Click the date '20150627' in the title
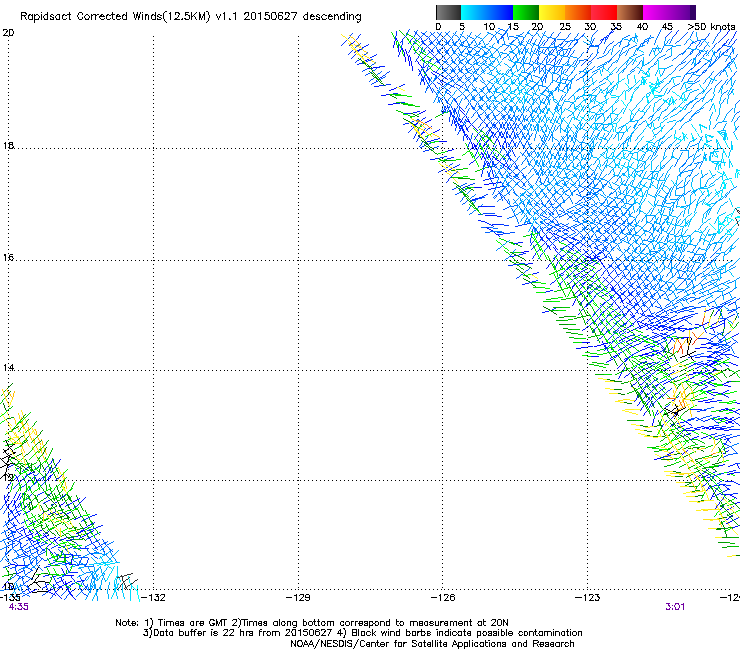The height and width of the screenshot is (650, 740). point(270,16)
